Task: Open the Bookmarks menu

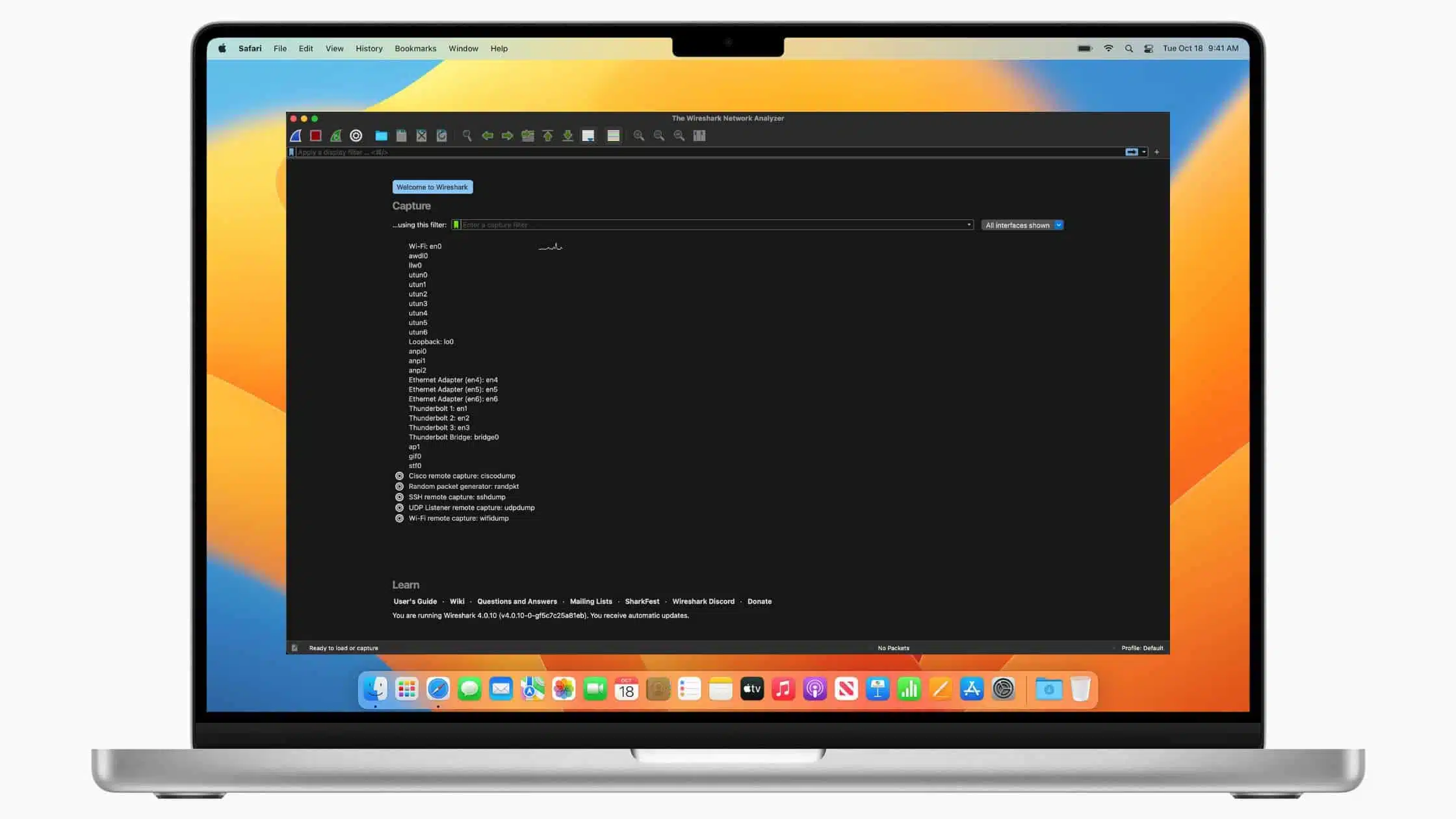Action: coord(415,49)
